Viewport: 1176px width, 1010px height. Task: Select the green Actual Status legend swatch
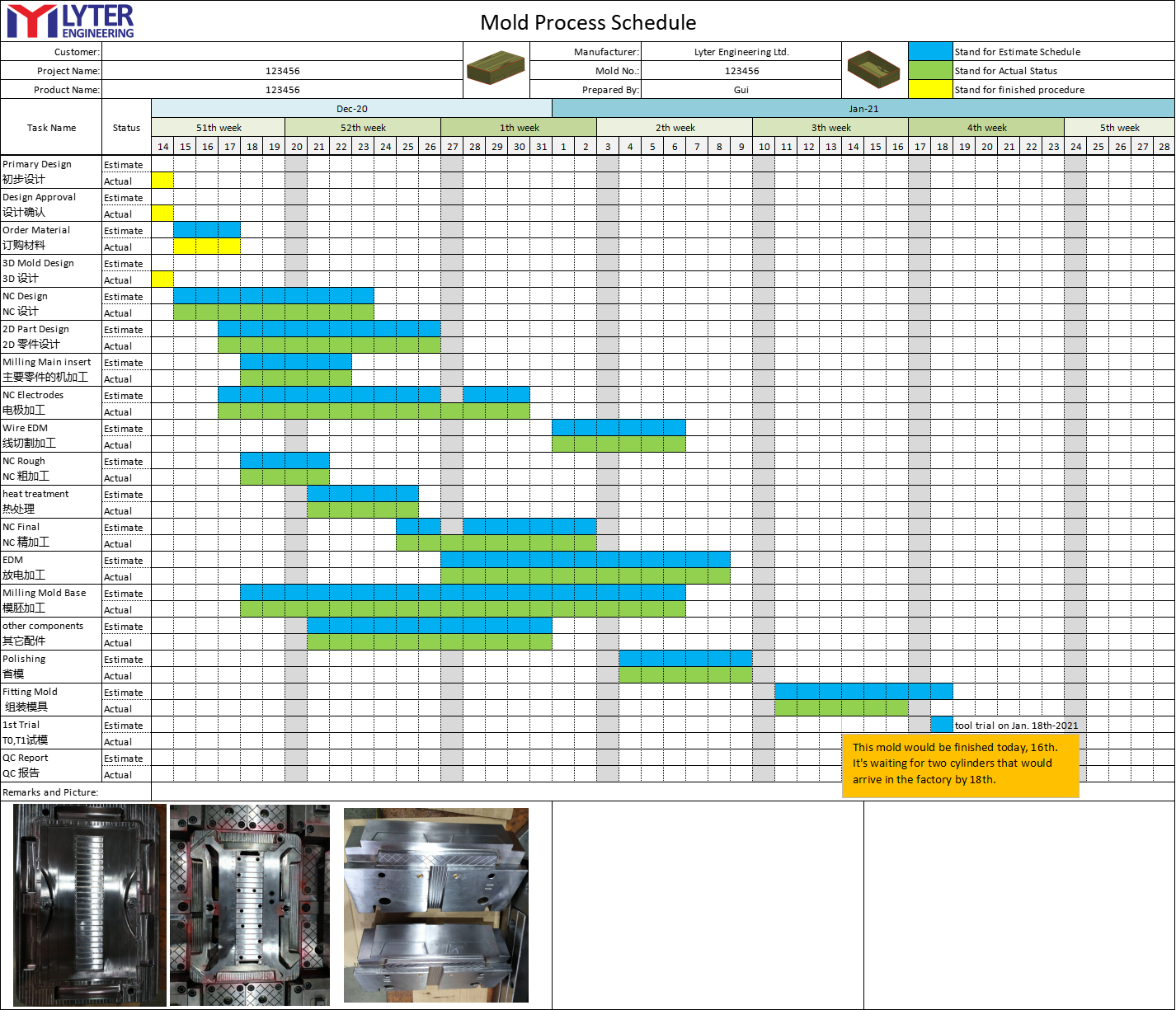[930, 70]
